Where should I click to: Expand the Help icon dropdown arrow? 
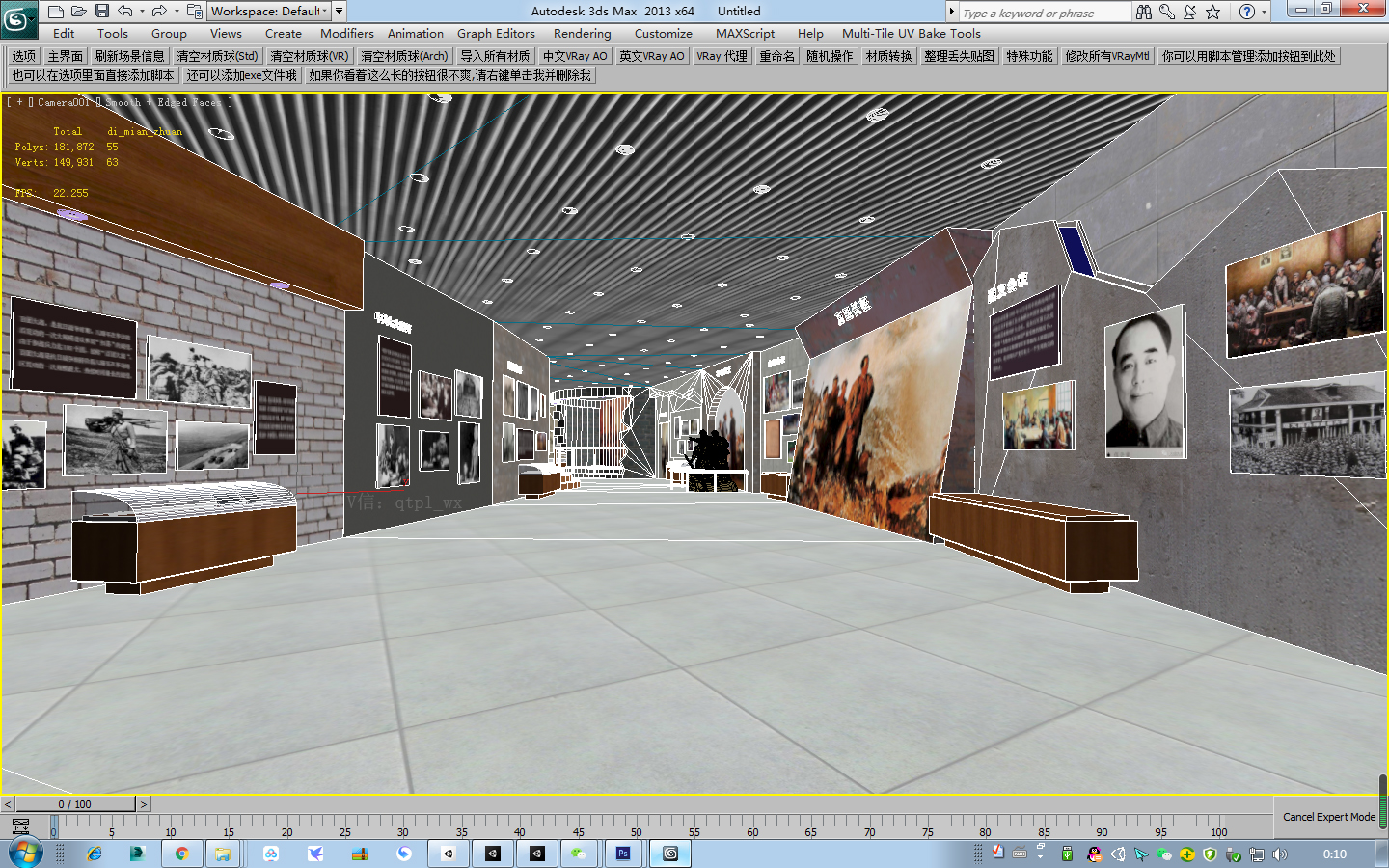[x=1264, y=12]
